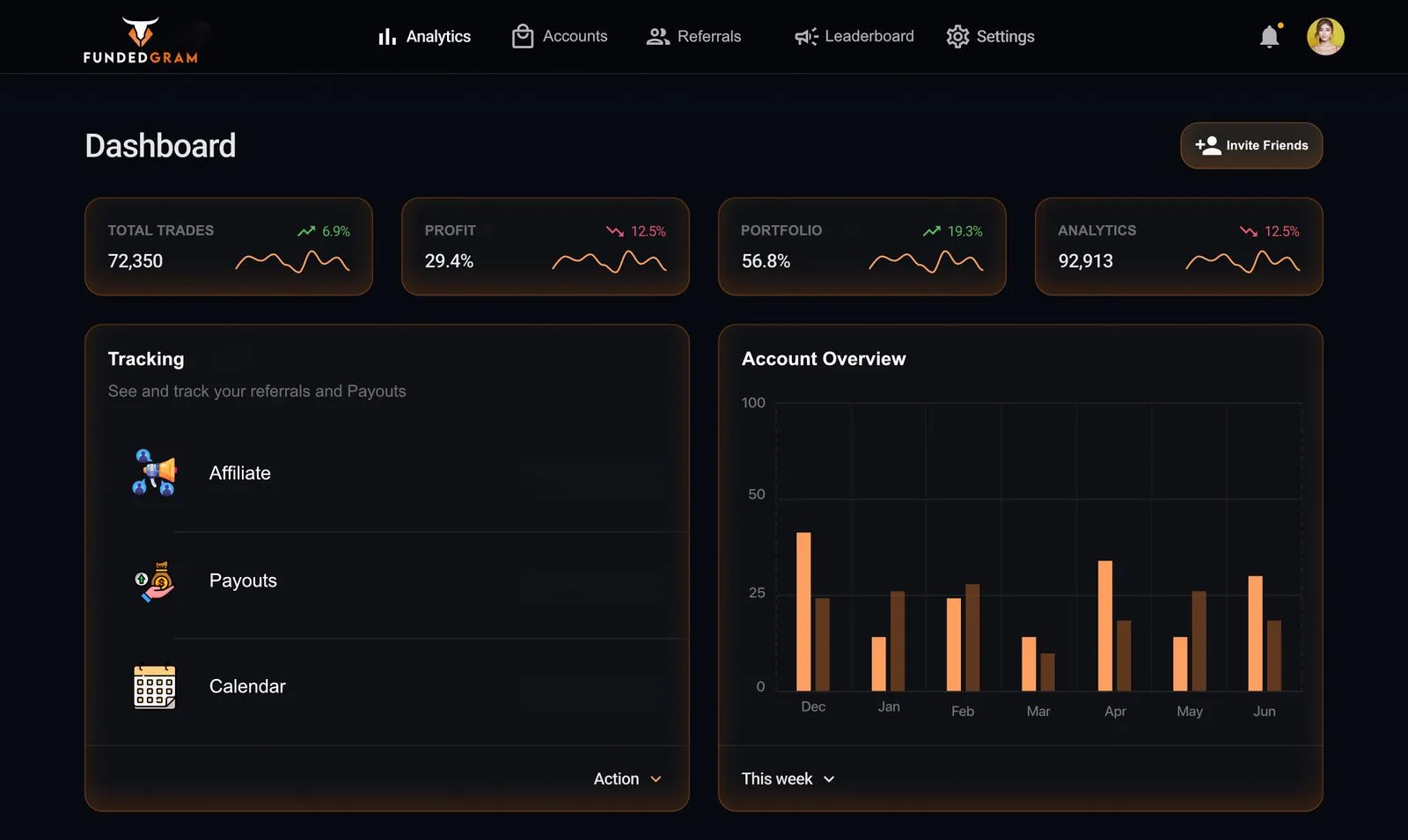This screenshot has width=1408, height=840.
Task: Go to the Referrals tab
Action: pos(694,37)
